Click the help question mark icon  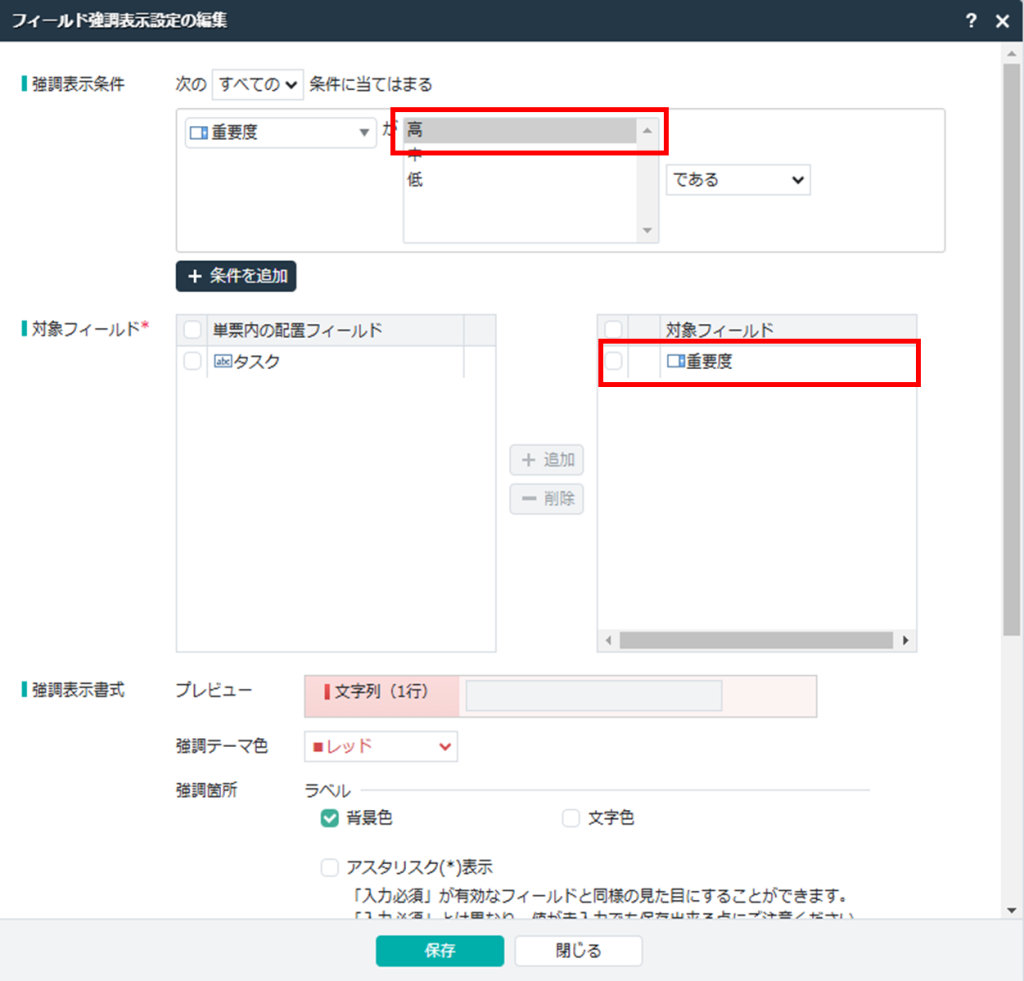click(x=971, y=21)
